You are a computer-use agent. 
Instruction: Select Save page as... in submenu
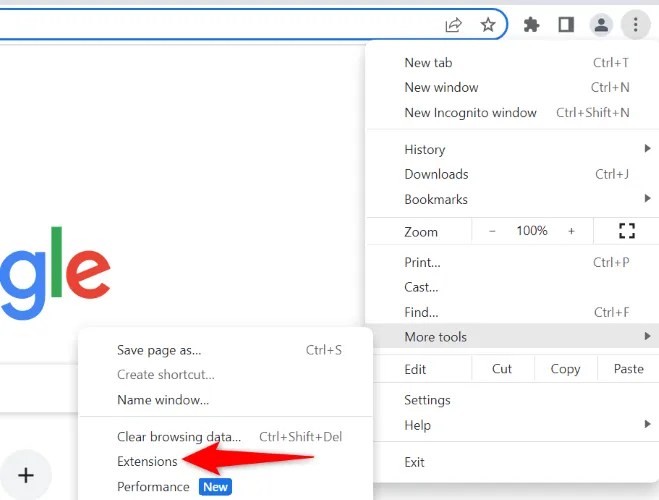click(x=226, y=350)
